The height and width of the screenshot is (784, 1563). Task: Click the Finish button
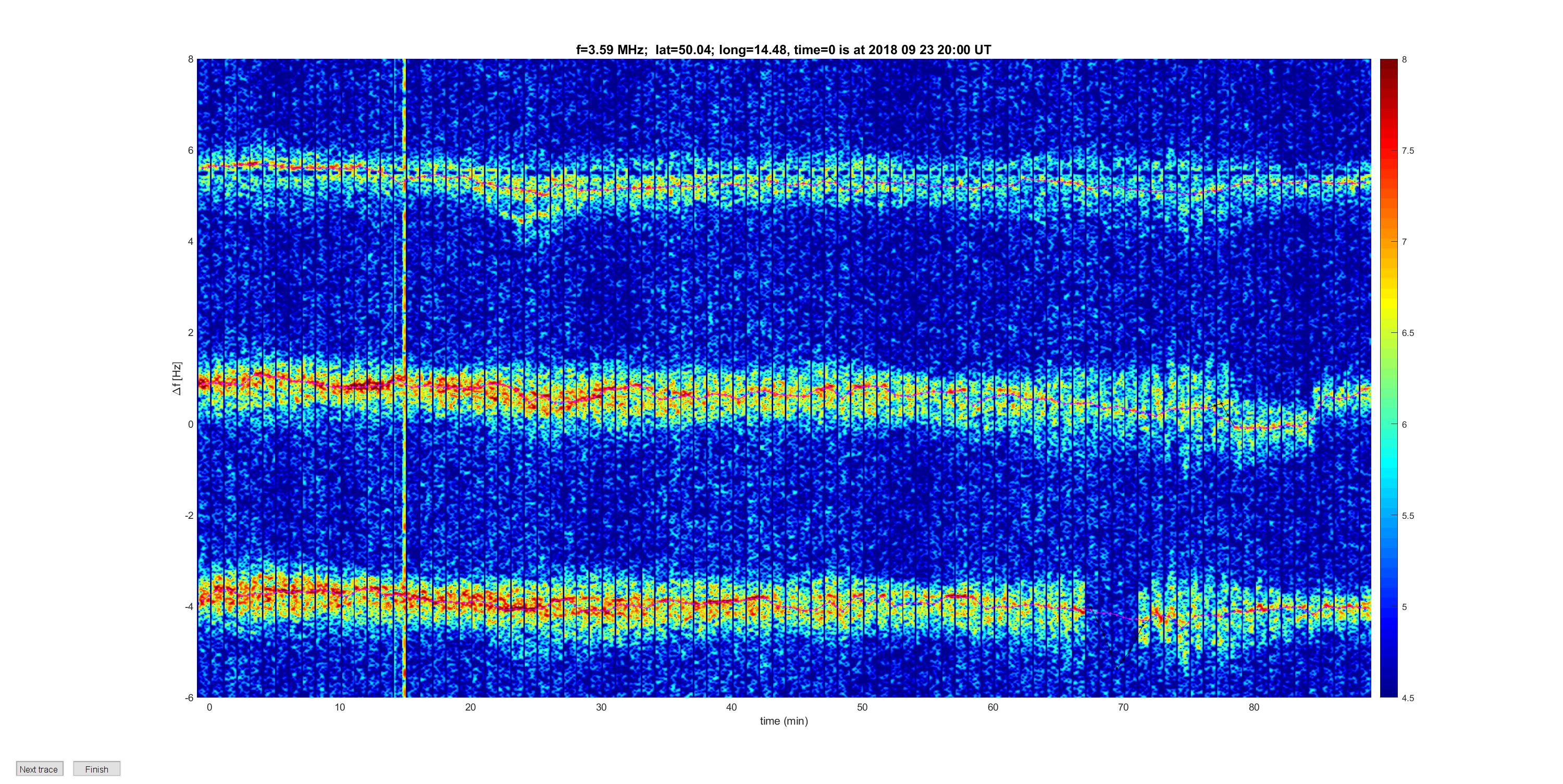96,769
